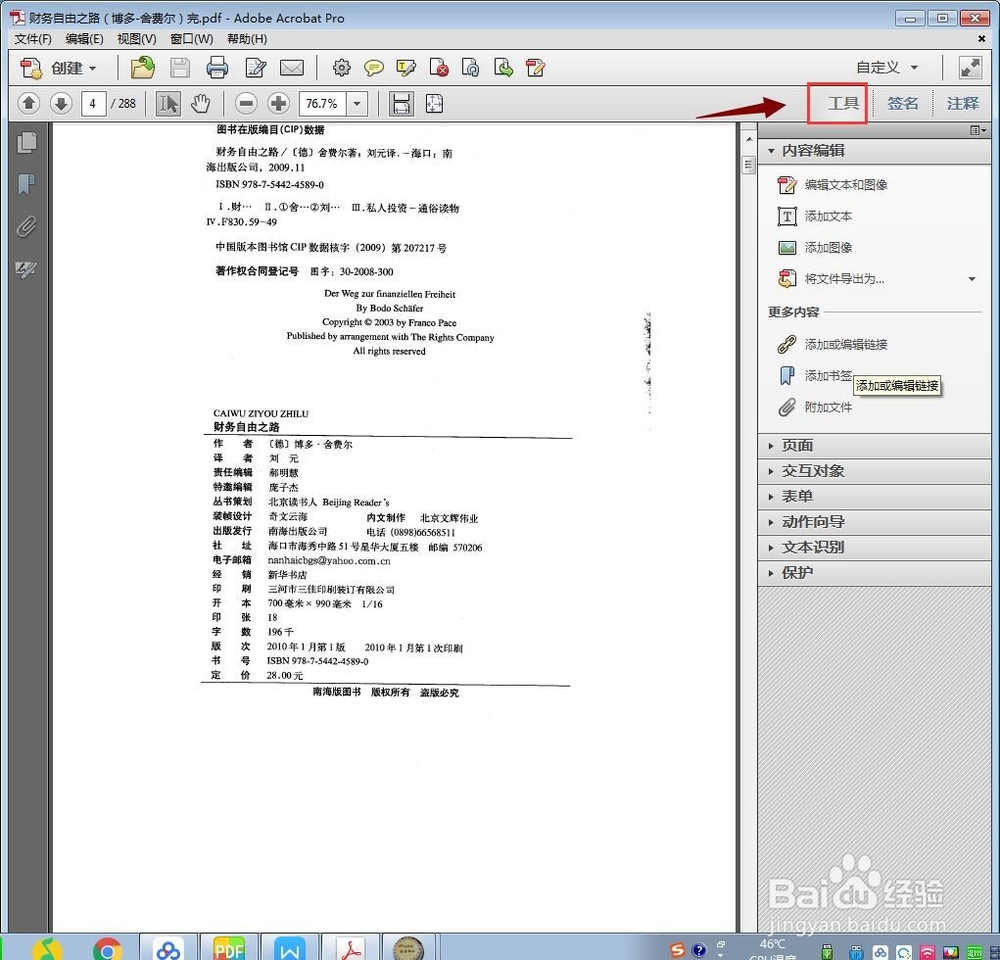
Task: Click the zoom percentage field 76.7%
Action: point(323,103)
